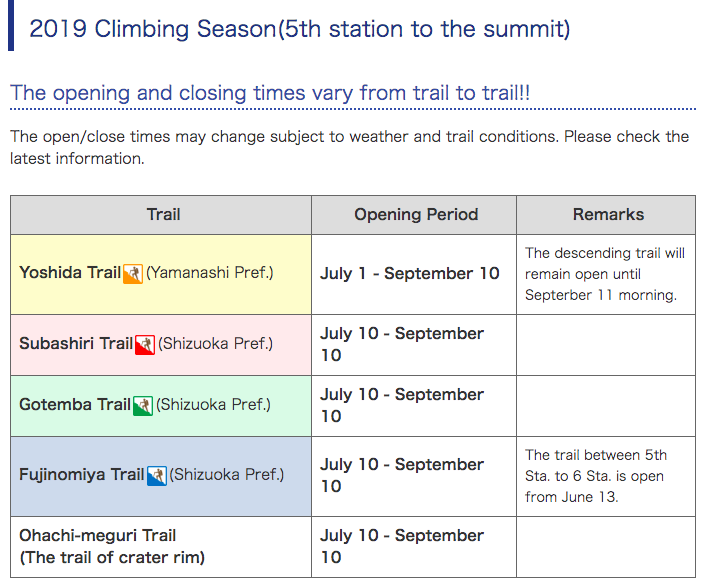Image resolution: width=710 pixels, height=585 pixels.
Task: Click the orange Yoshida Trail hiker icon
Action: point(133,273)
